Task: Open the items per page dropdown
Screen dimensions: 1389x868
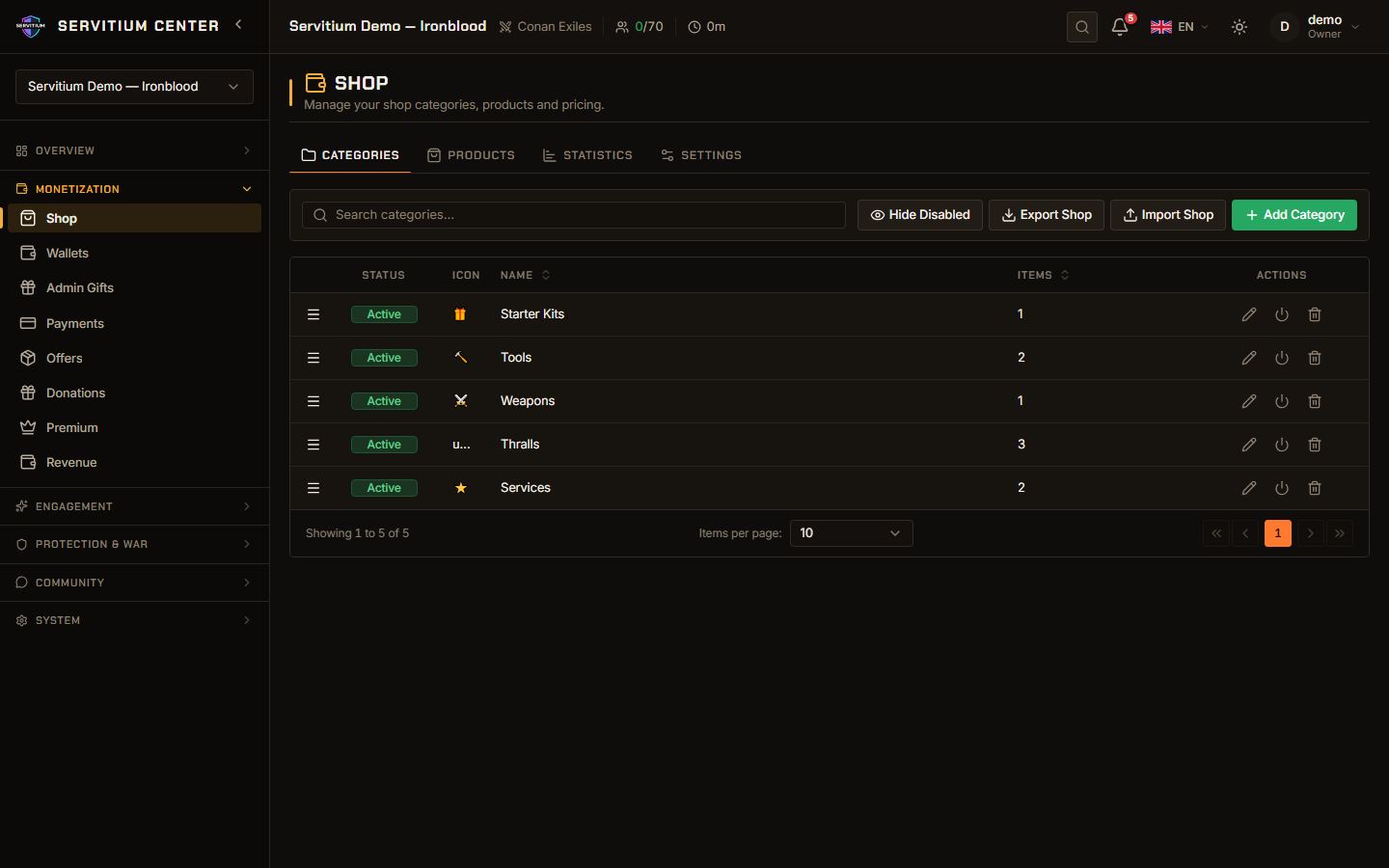Action: click(x=851, y=533)
